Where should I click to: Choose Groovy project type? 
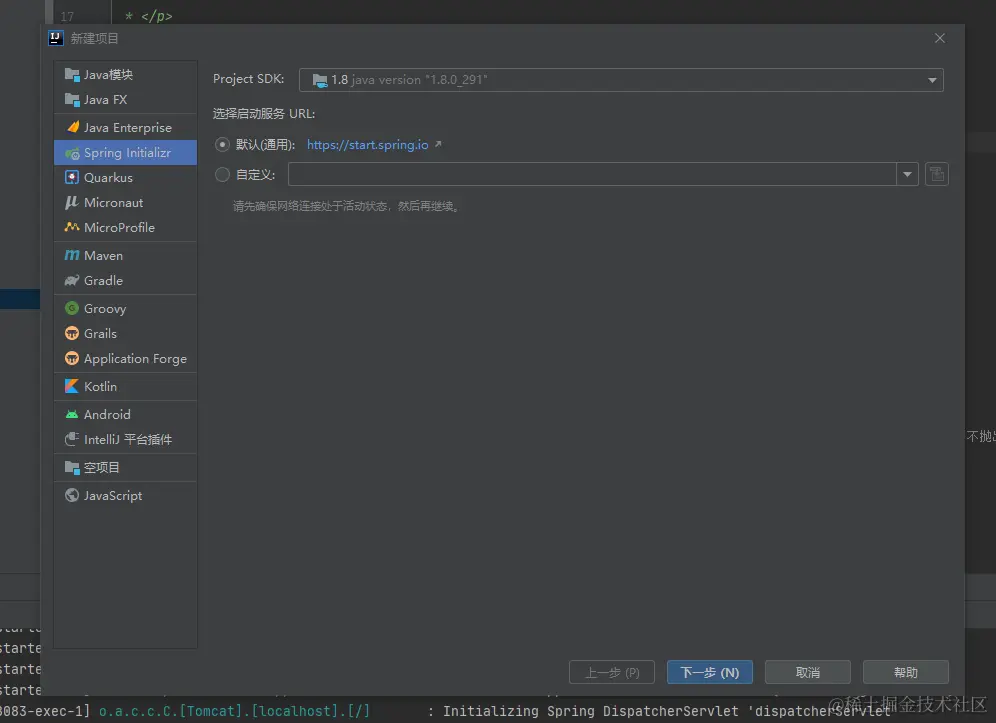[x=125, y=308]
